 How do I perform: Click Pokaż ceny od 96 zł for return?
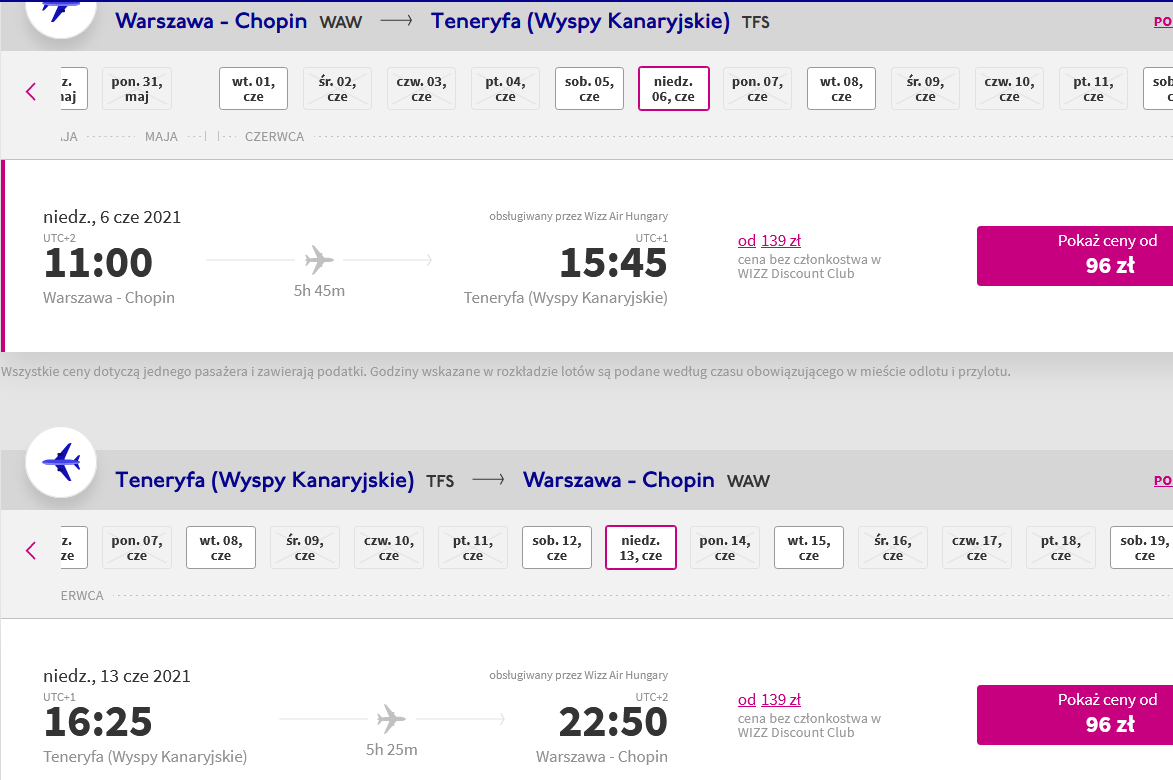[1075, 715]
